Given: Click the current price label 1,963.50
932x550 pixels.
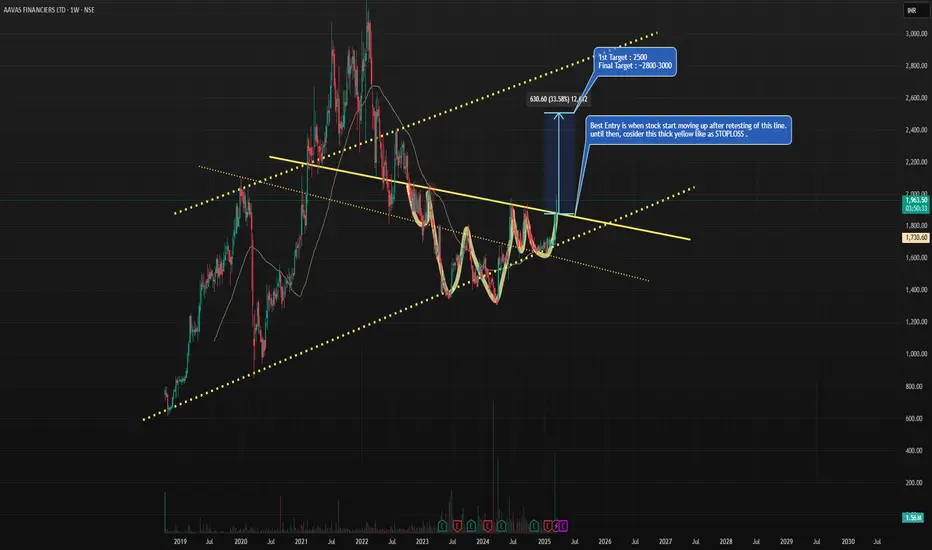Looking at the screenshot, I should click(915, 200).
